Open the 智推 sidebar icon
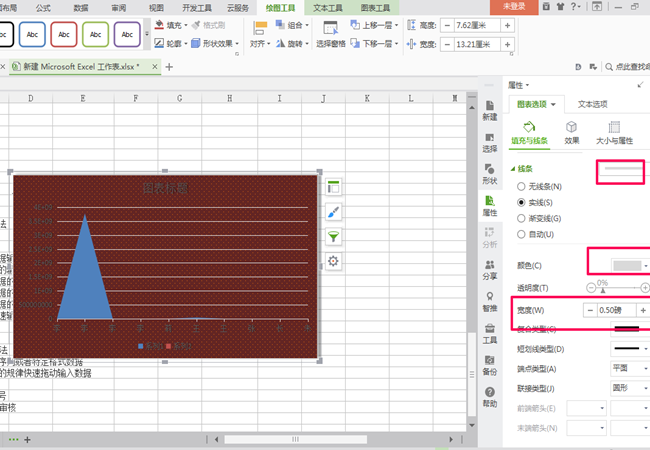The width and height of the screenshot is (650, 450). tap(490, 302)
